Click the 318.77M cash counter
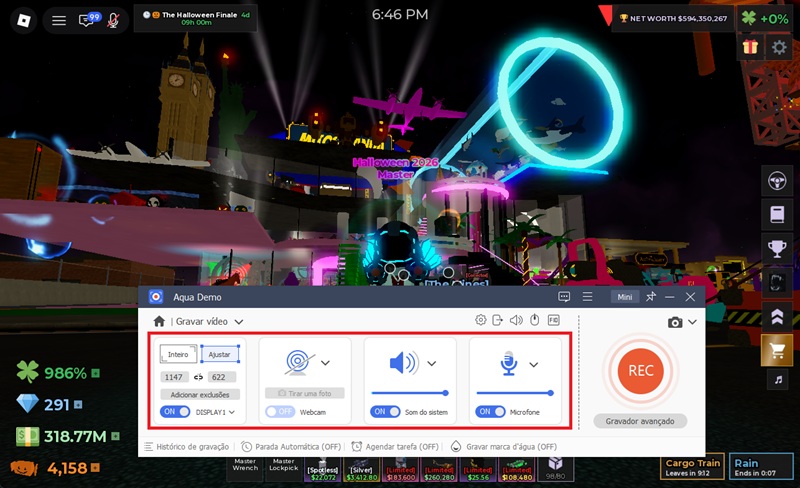Viewport: 800px width, 488px height. pos(67,436)
